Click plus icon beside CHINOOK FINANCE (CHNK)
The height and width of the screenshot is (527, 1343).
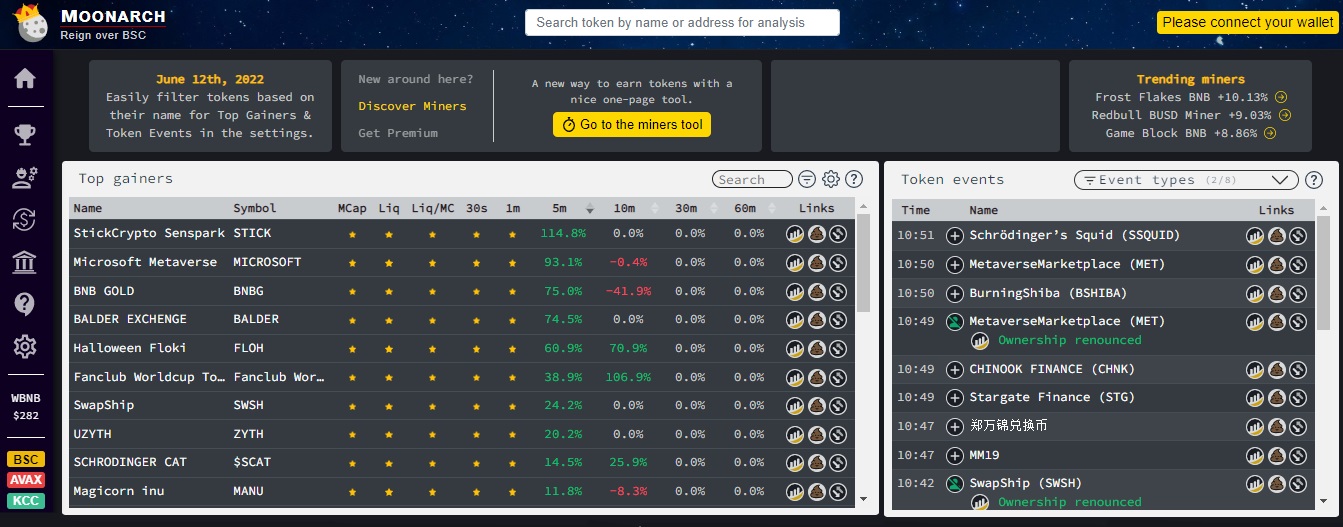tap(955, 370)
